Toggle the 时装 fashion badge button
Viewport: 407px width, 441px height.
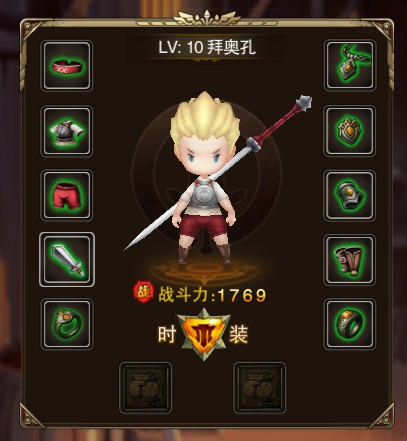(203, 334)
